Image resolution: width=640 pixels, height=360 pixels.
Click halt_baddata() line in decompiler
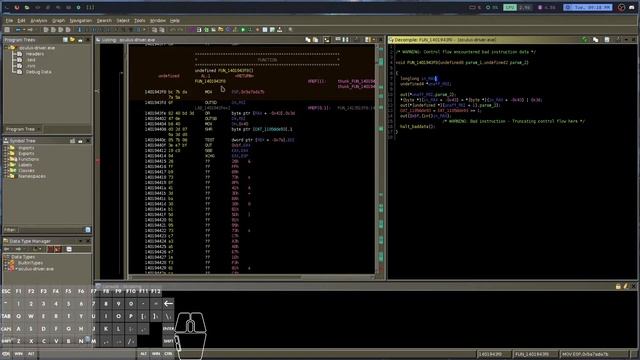coord(417,127)
